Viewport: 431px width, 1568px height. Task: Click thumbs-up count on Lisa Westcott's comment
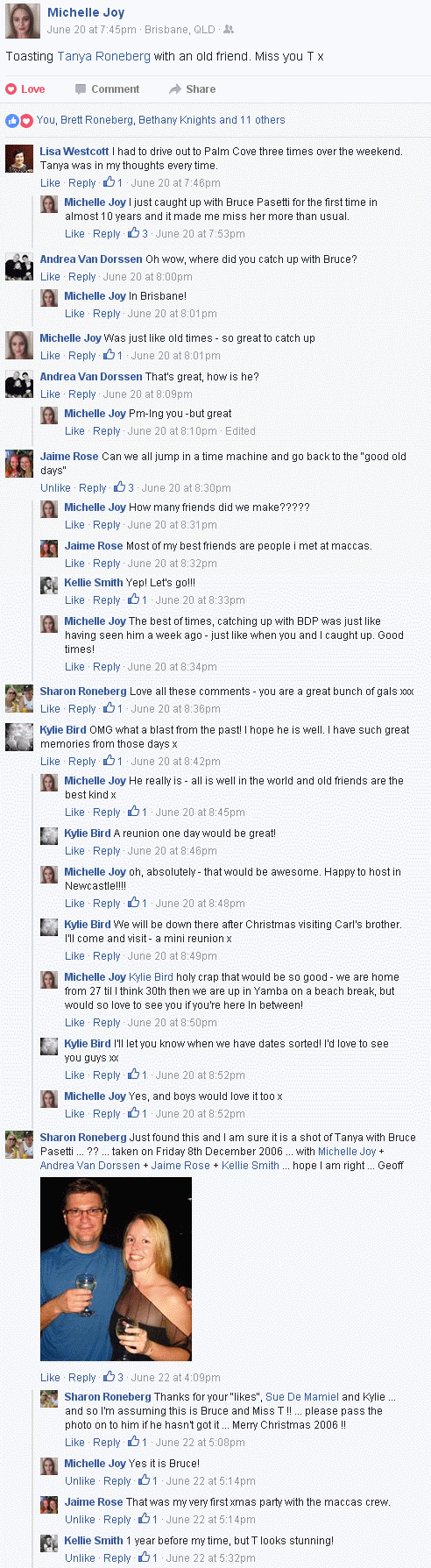pyautogui.click(x=113, y=183)
